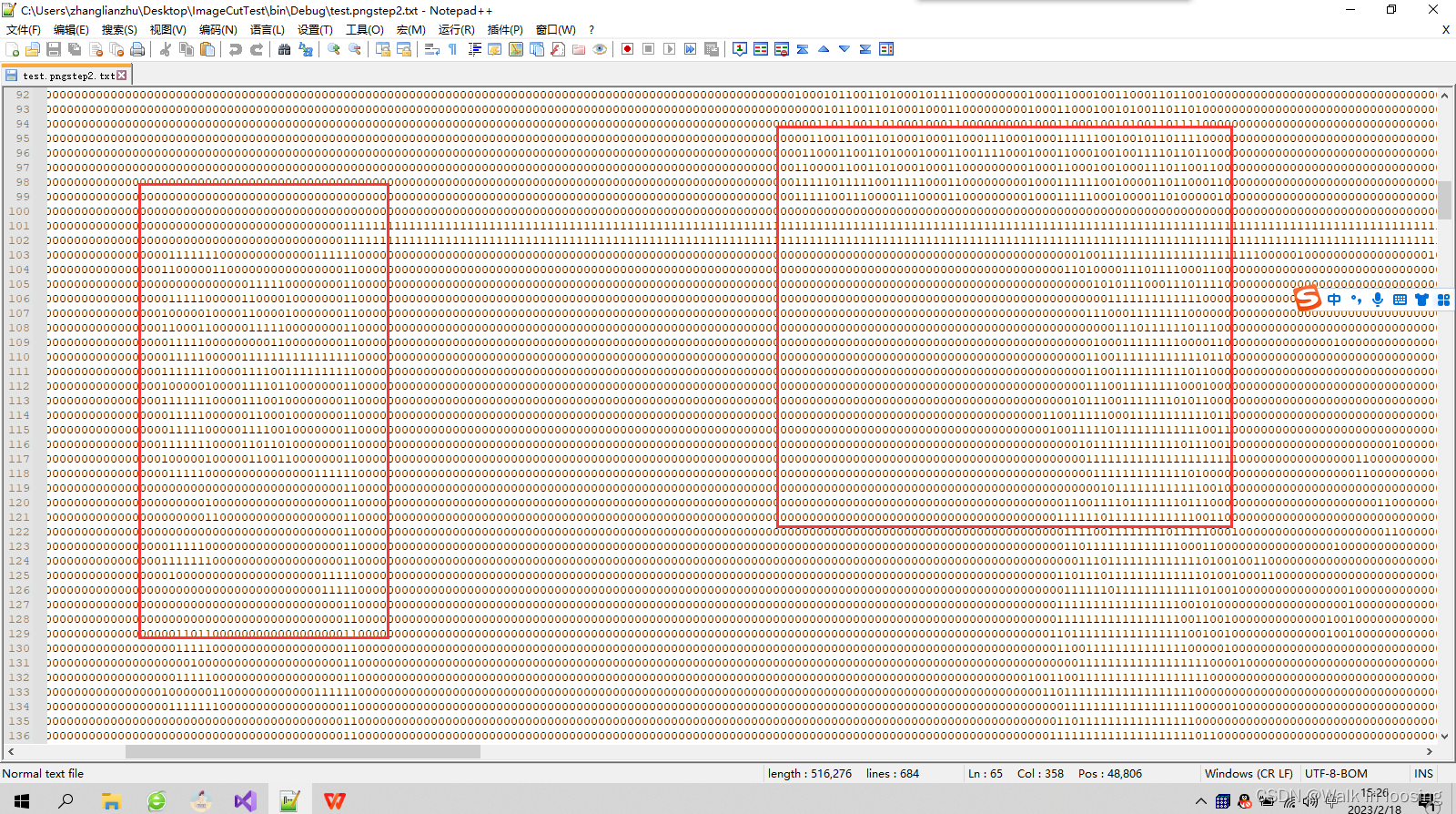This screenshot has height=814, width=1456.
Task: Click the vertical scrollbar thumb
Action: [x=1444, y=200]
